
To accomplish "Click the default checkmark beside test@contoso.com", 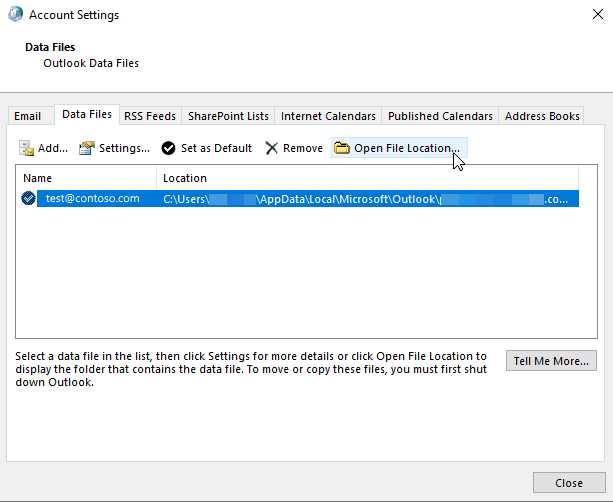I will 28,198.
